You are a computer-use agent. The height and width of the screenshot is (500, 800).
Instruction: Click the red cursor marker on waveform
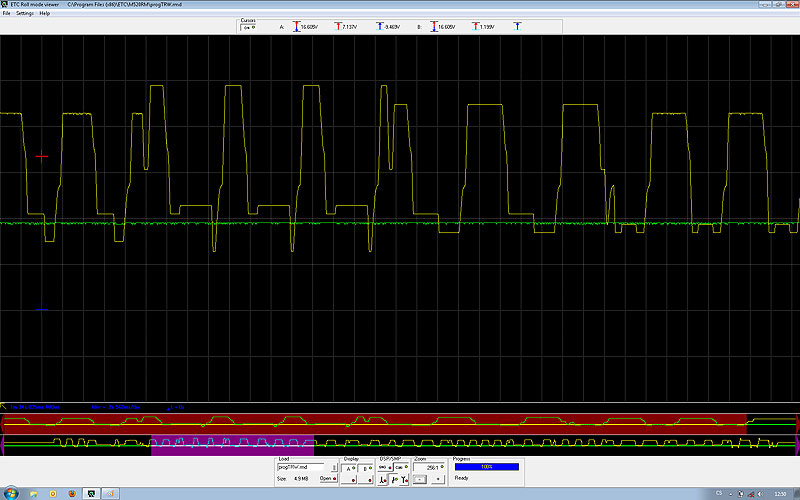[x=42, y=156]
